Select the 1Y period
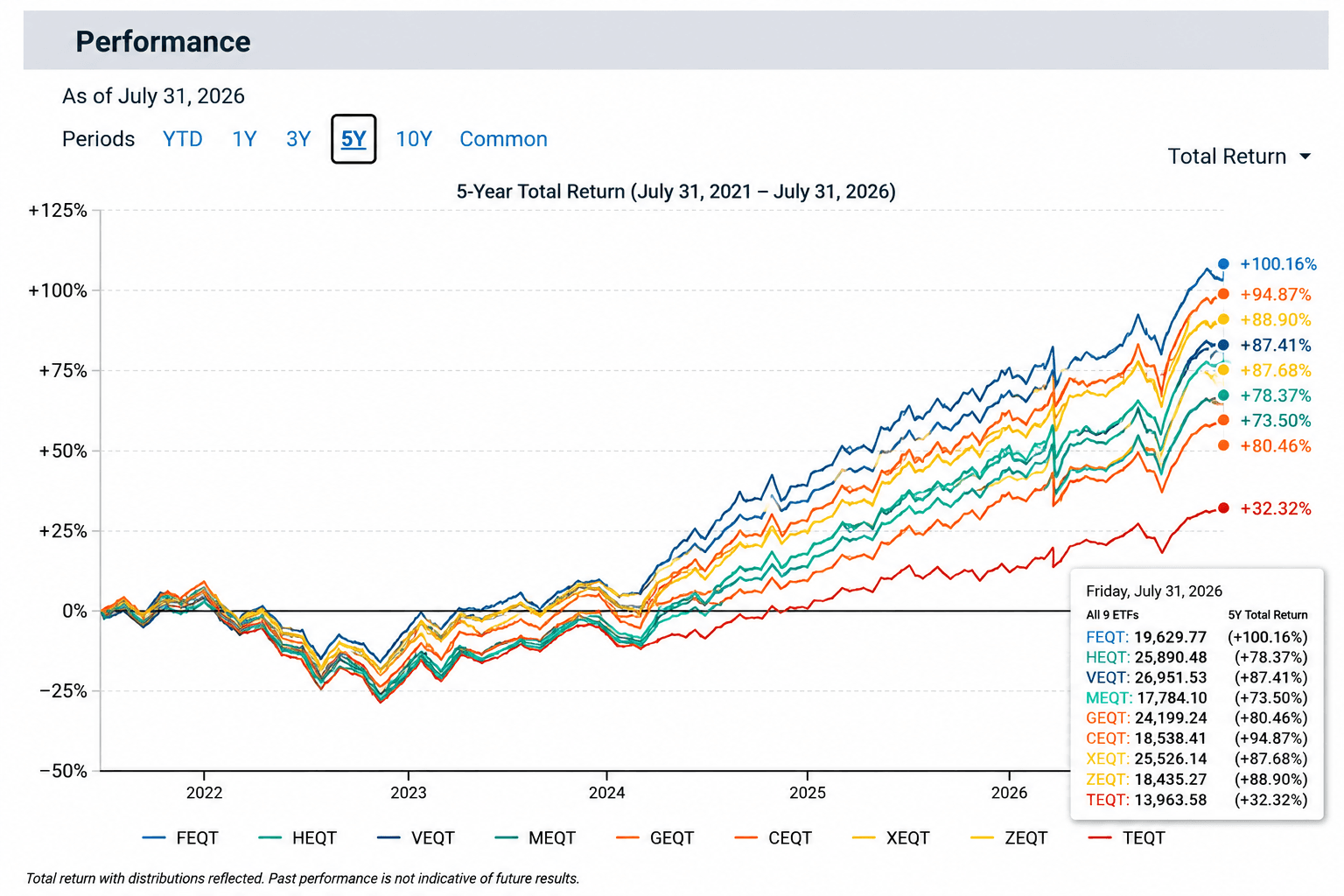1344x896 pixels. (244, 139)
